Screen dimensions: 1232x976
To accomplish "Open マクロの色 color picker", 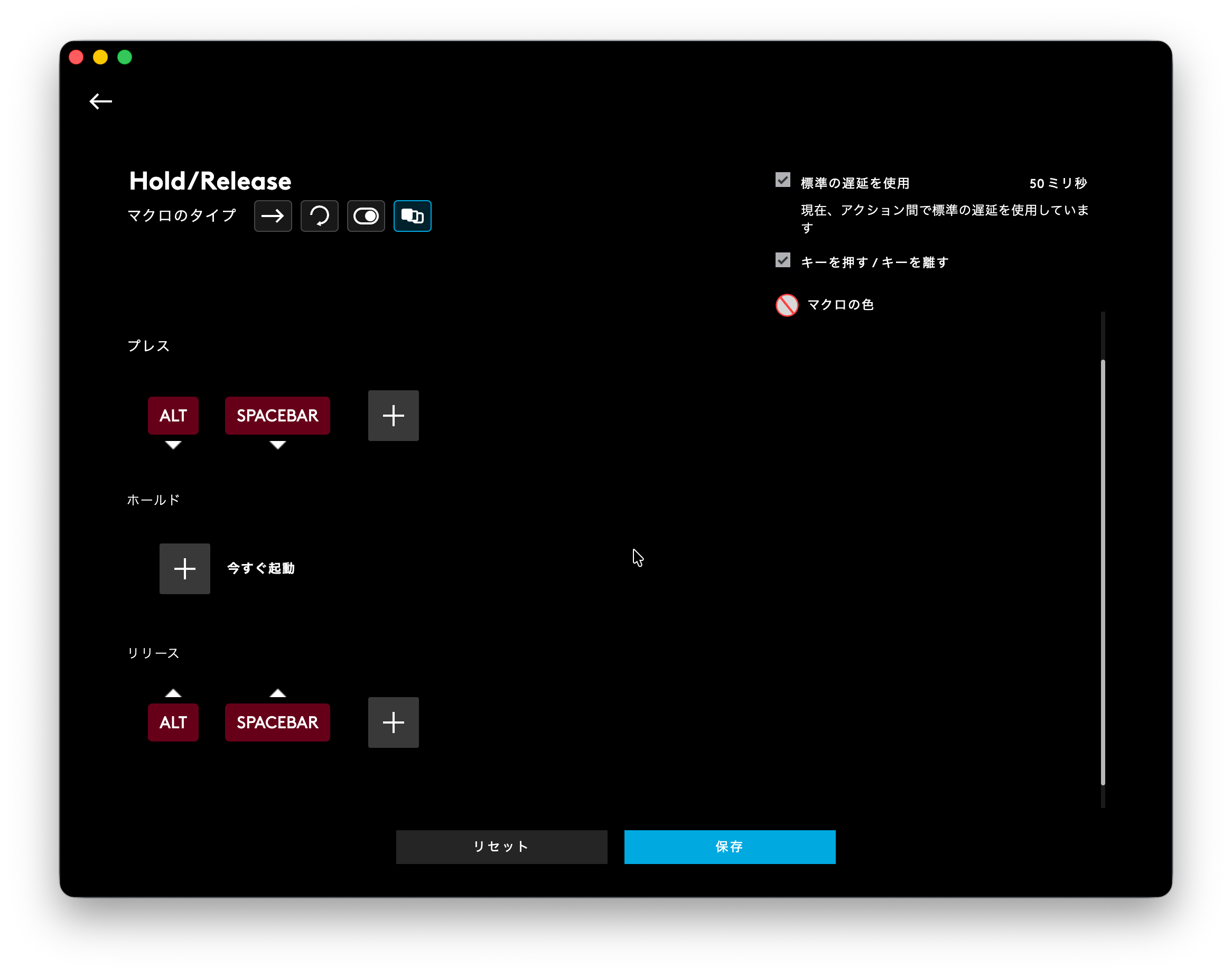I will 786,305.
